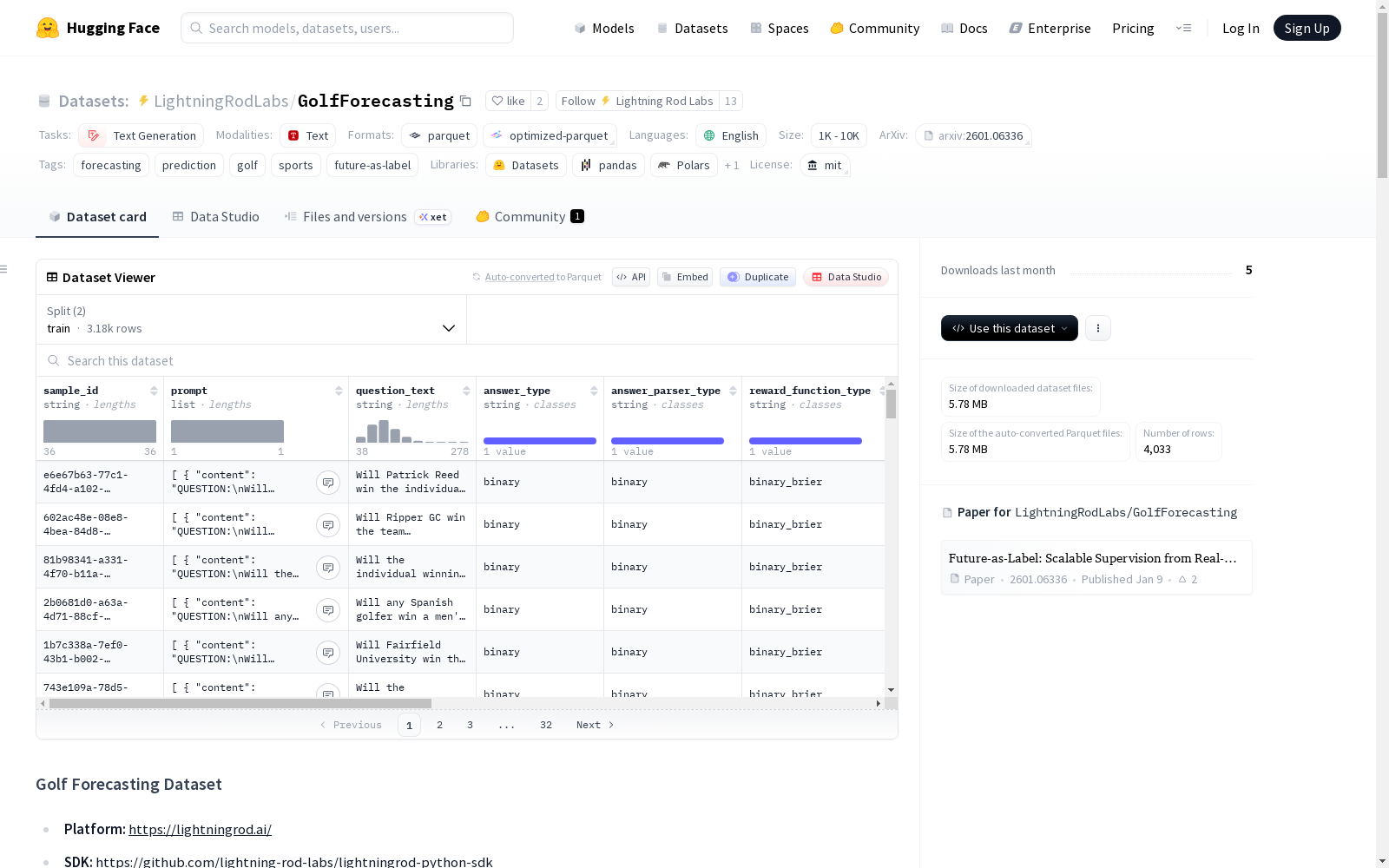Image resolution: width=1389 pixels, height=868 pixels.
Task: Open the three-dot dataset options menu
Action: click(x=1098, y=328)
